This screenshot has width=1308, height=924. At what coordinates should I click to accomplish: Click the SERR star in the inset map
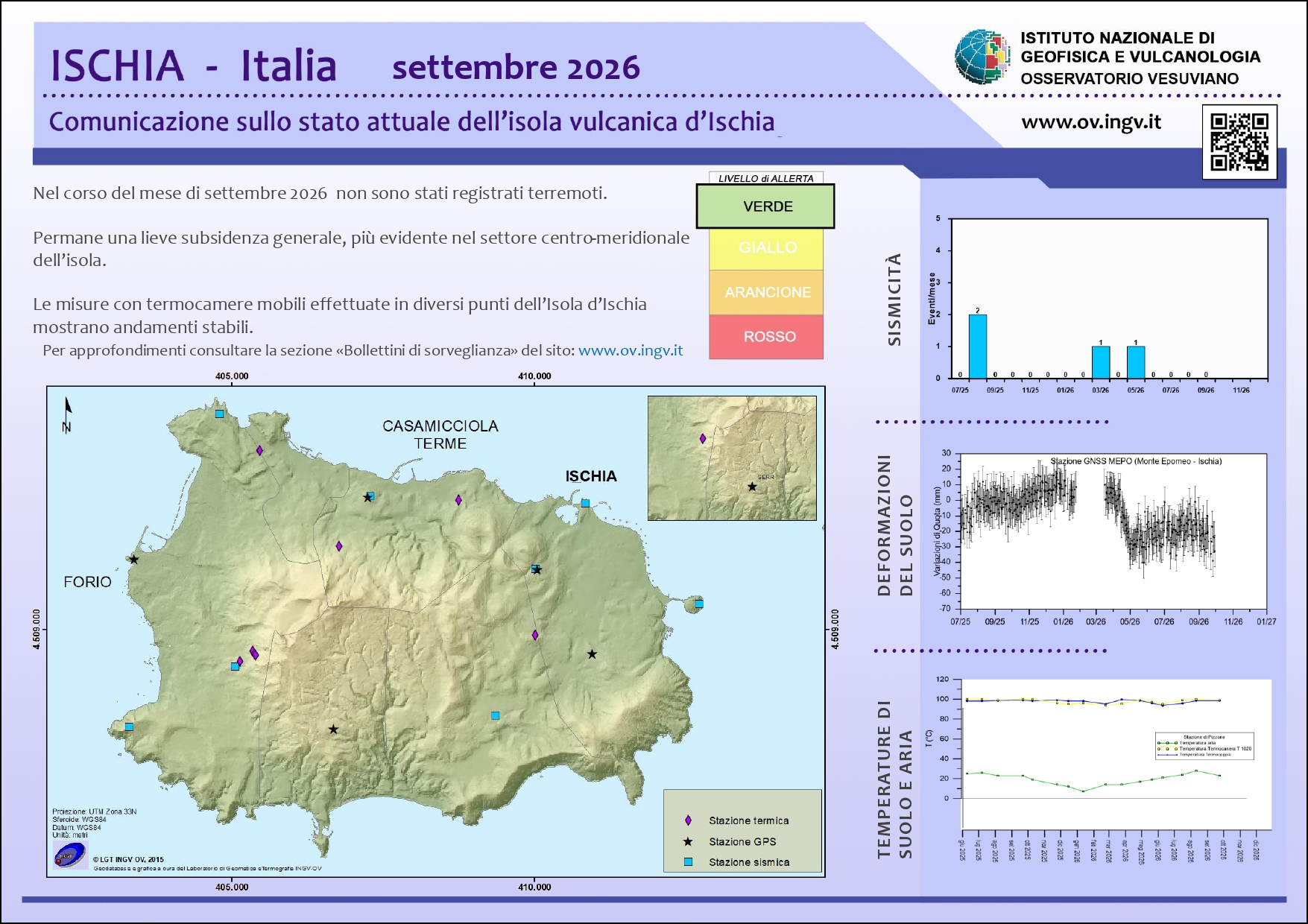pos(752,487)
